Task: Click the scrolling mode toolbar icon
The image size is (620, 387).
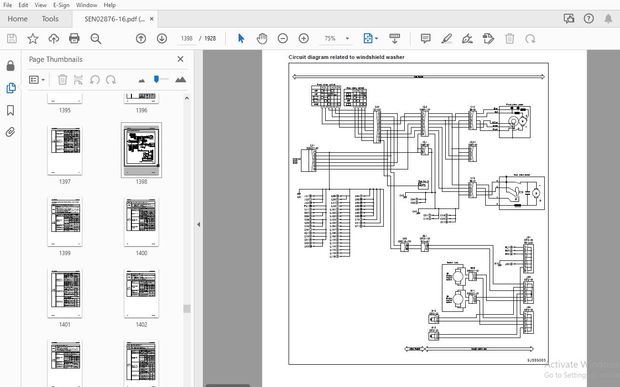Action: pos(394,38)
